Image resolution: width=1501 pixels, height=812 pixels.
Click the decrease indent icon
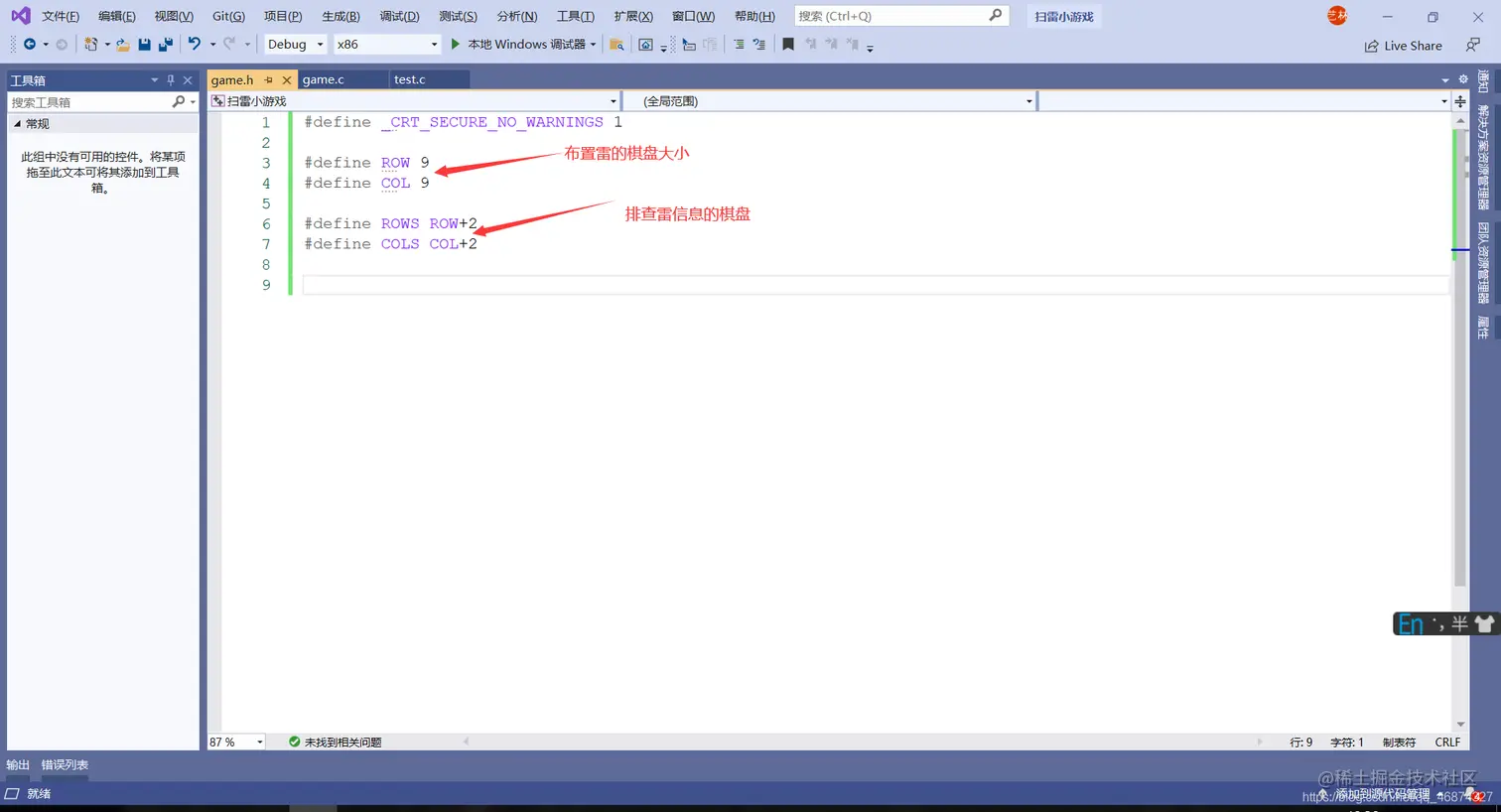(739, 44)
